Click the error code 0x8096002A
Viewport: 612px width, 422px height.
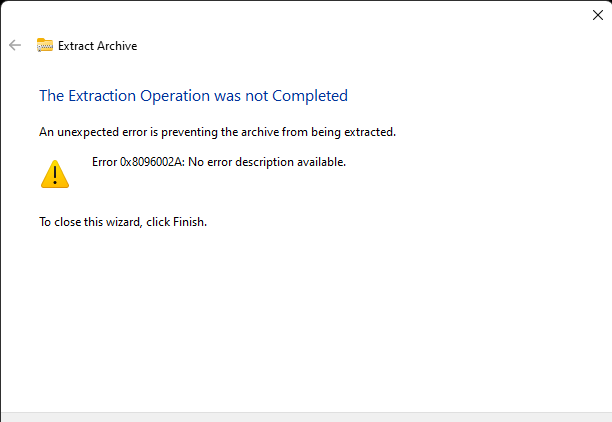151,162
